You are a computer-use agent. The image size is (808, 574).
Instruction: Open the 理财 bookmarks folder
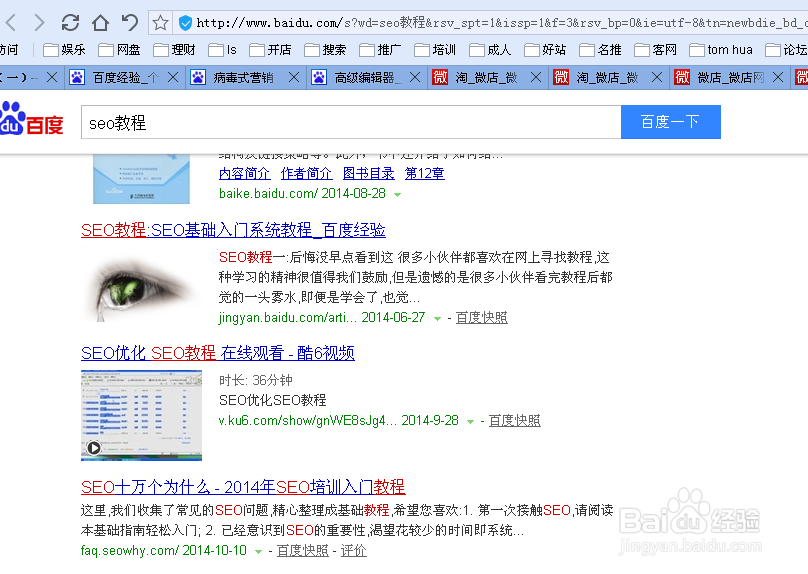tap(174, 50)
